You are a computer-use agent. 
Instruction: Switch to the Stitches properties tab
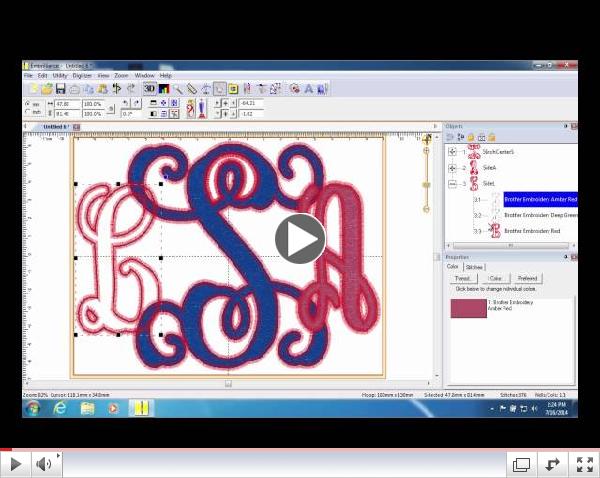click(474, 267)
